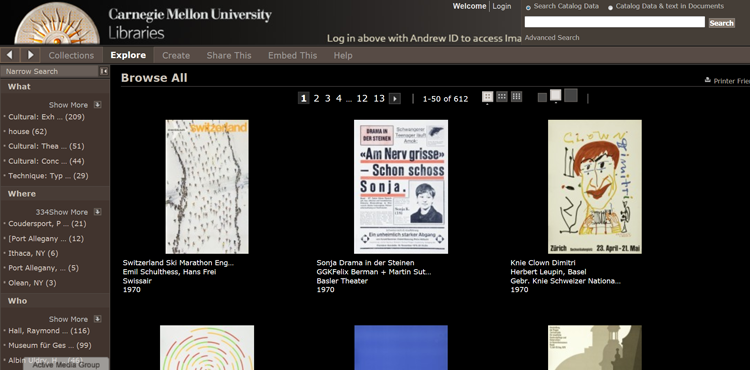Go to next results page arrow
This screenshot has width=750, height=370.
click(x=395, y=98)
